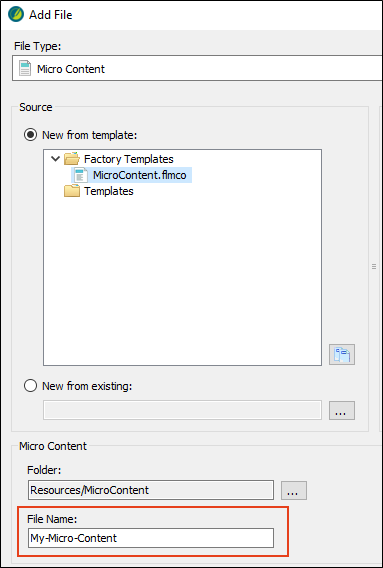Select the Templates folder item

[109, 191]
